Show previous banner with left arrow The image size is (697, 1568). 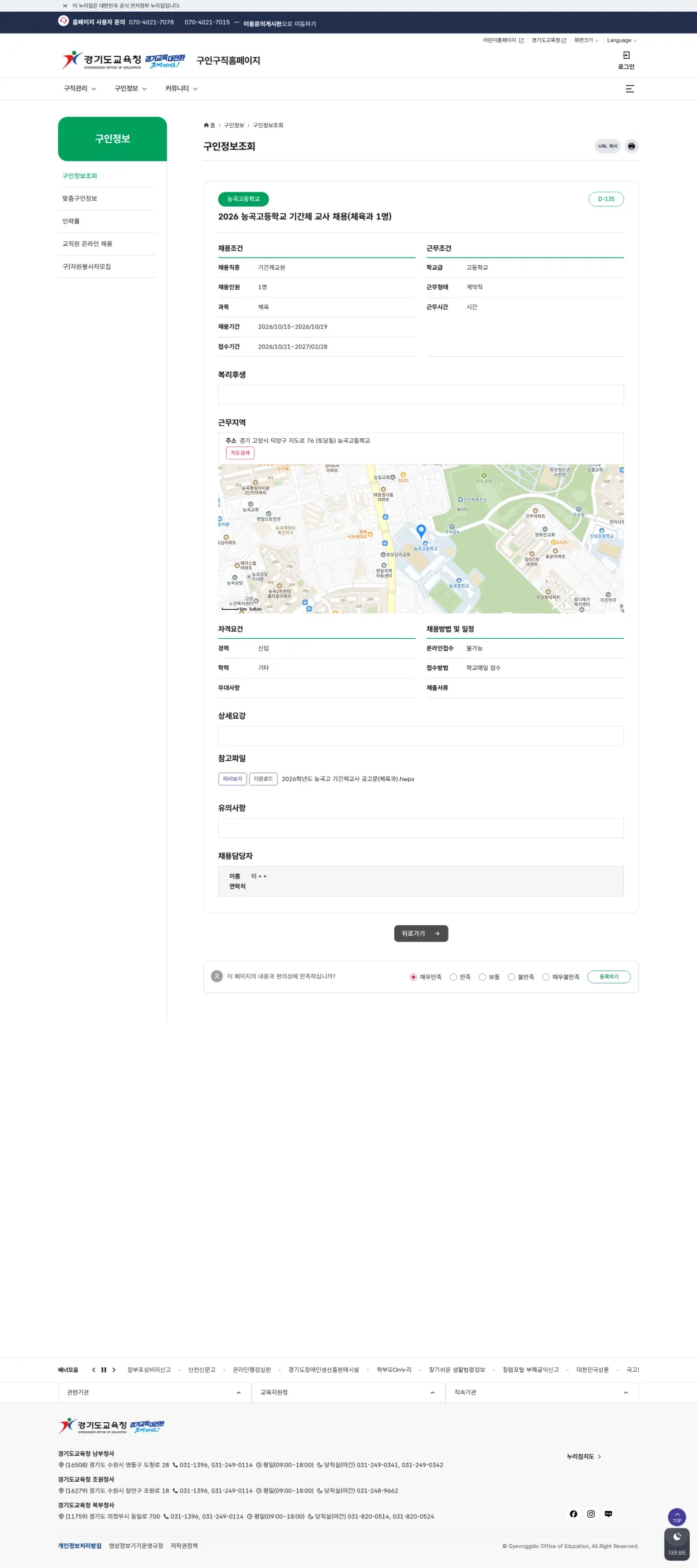[94, 1370]
